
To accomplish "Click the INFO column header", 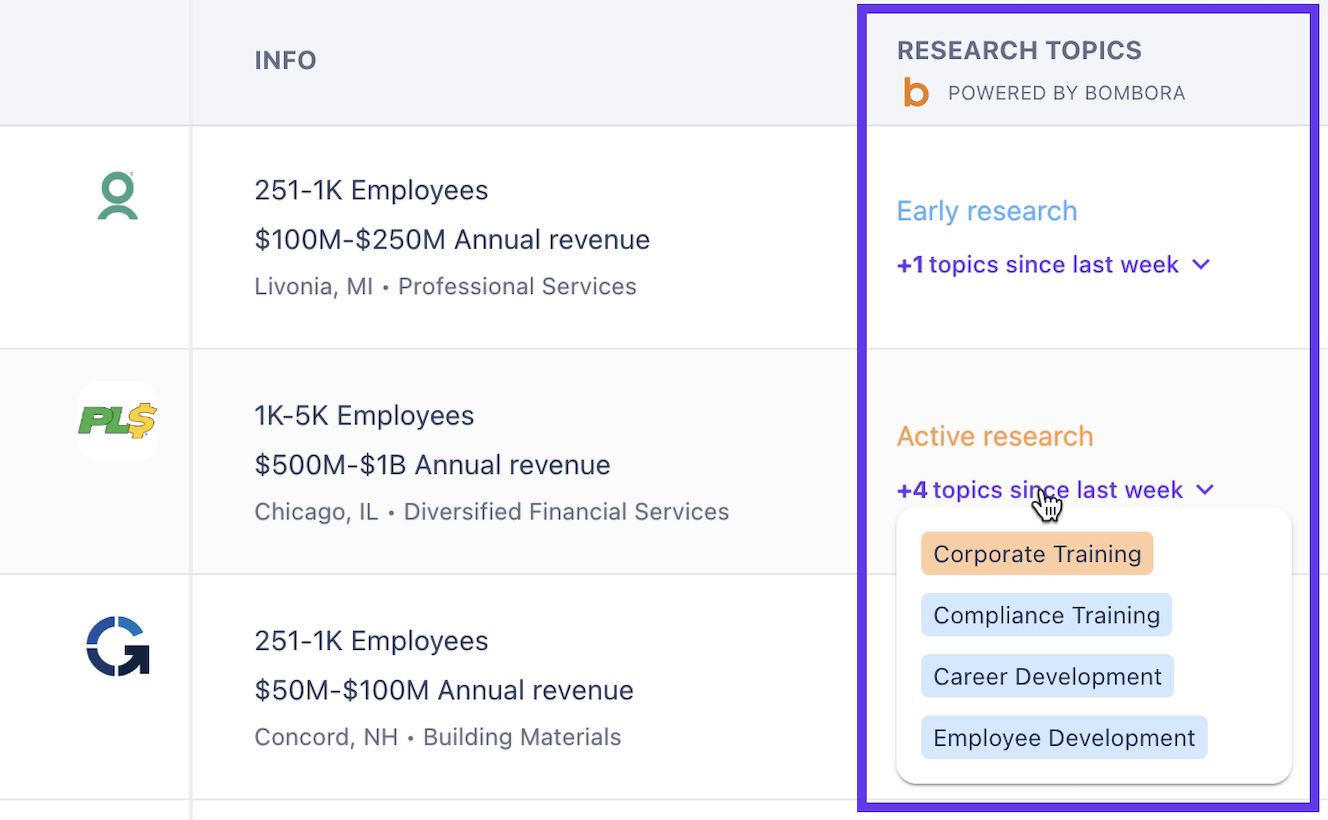I will click(286, 60).
